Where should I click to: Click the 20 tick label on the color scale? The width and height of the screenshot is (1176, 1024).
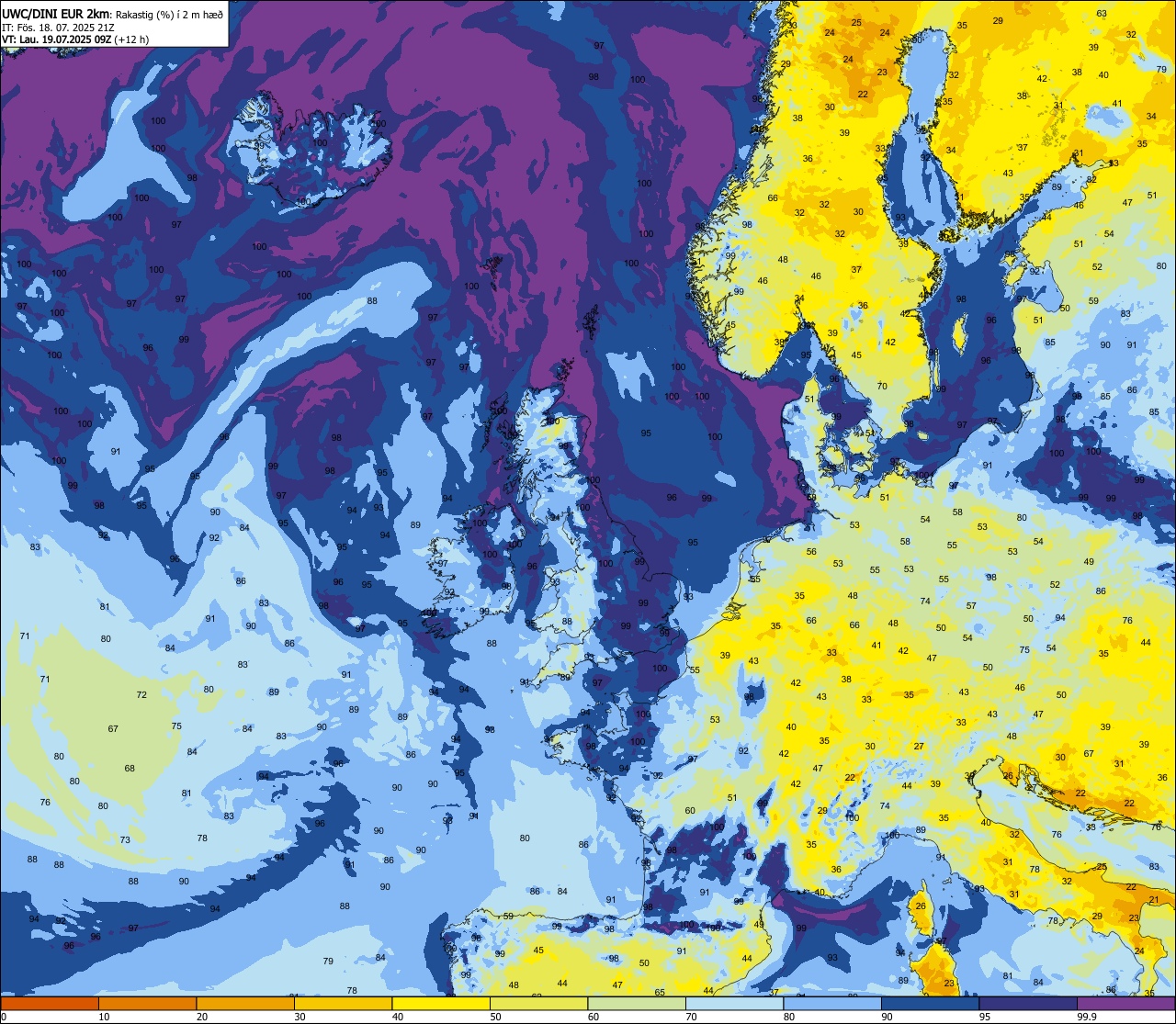[x=202, y=1017]
